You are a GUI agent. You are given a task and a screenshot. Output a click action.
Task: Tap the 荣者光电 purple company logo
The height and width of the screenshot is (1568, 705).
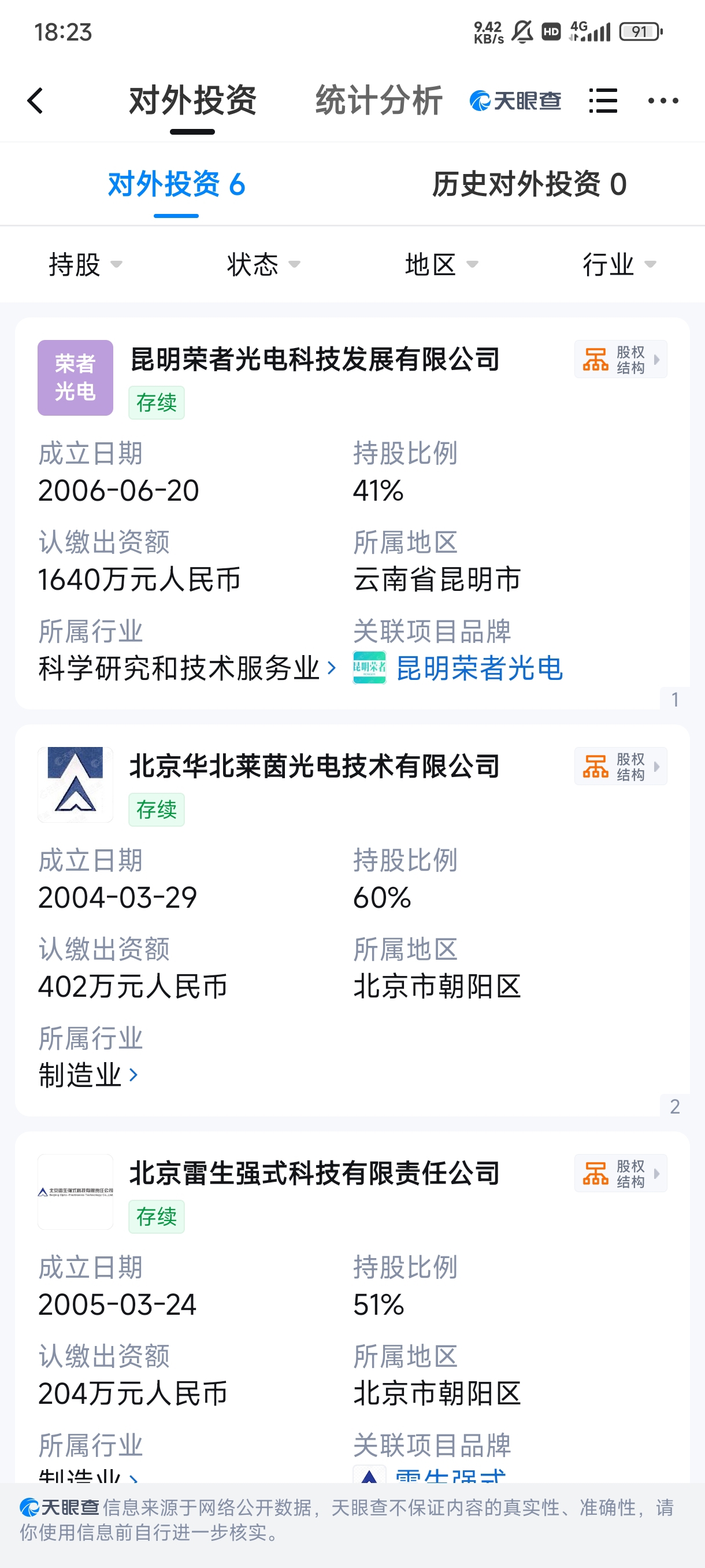click(x=76, y=378)
